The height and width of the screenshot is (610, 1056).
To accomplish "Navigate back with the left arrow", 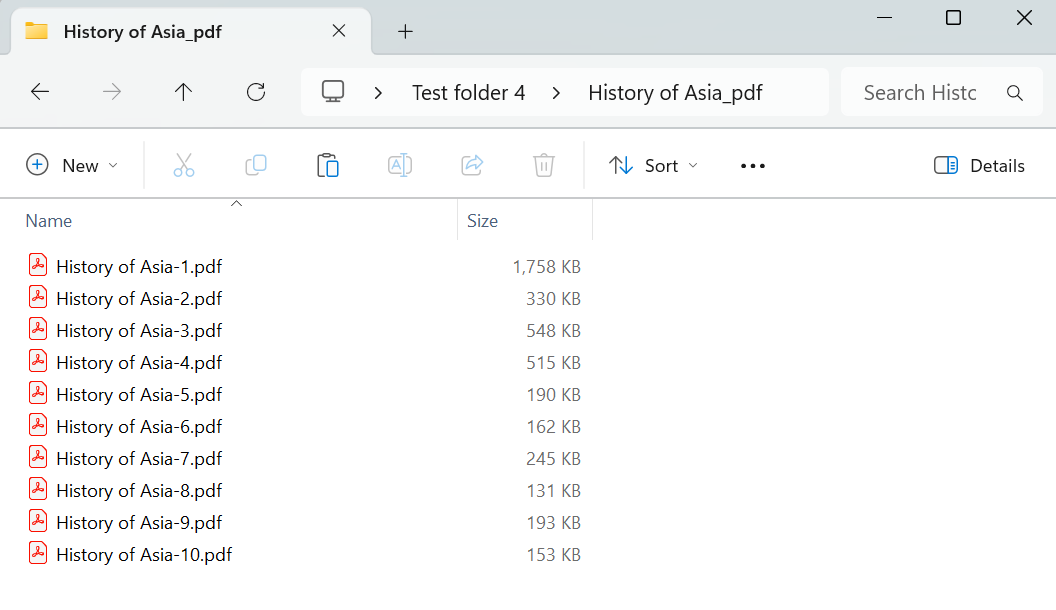I will [40, 93].
